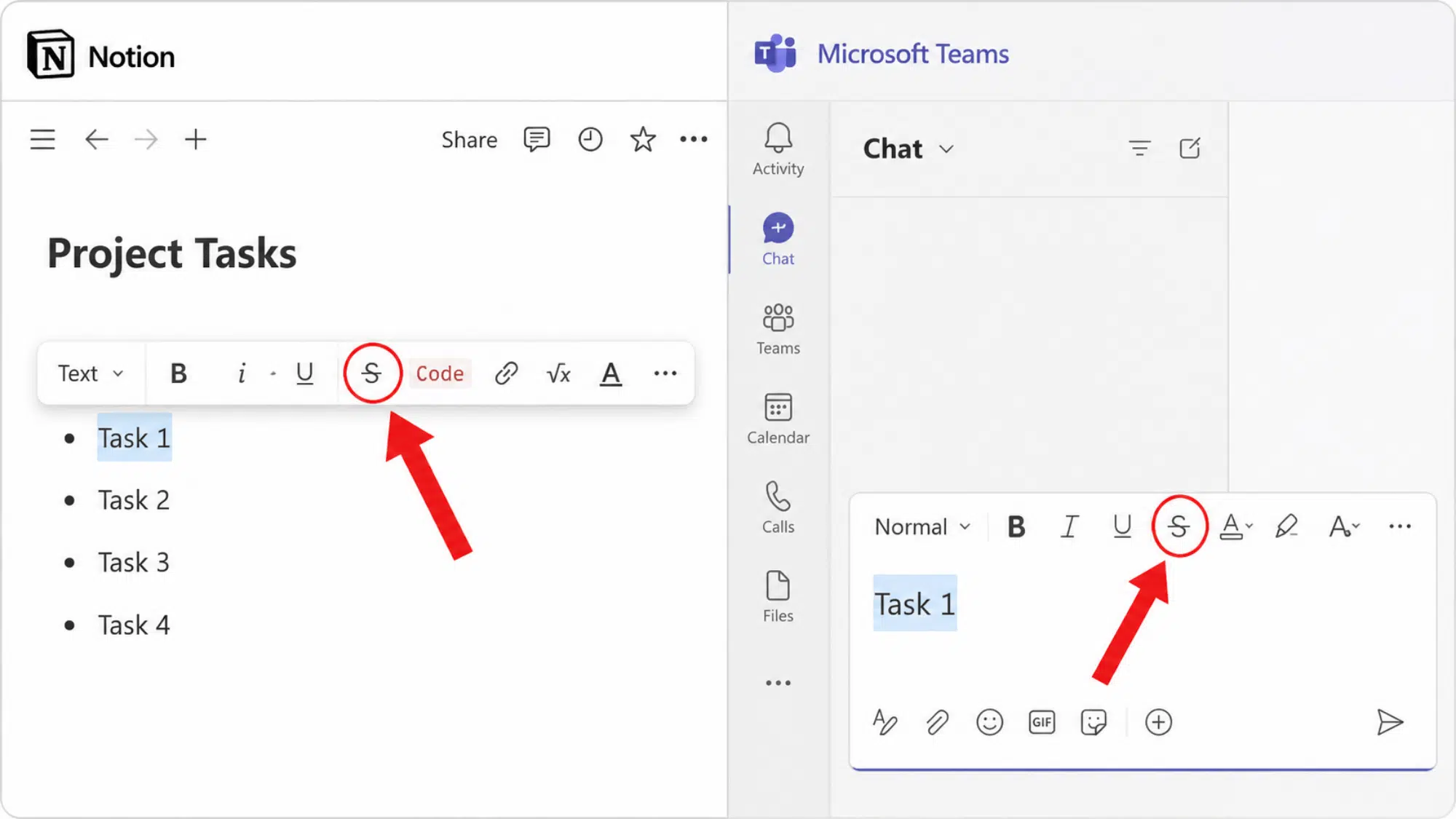1456x819 pixels.
Task: Open the Teams font color dropdown
Action: point(1235,526)
